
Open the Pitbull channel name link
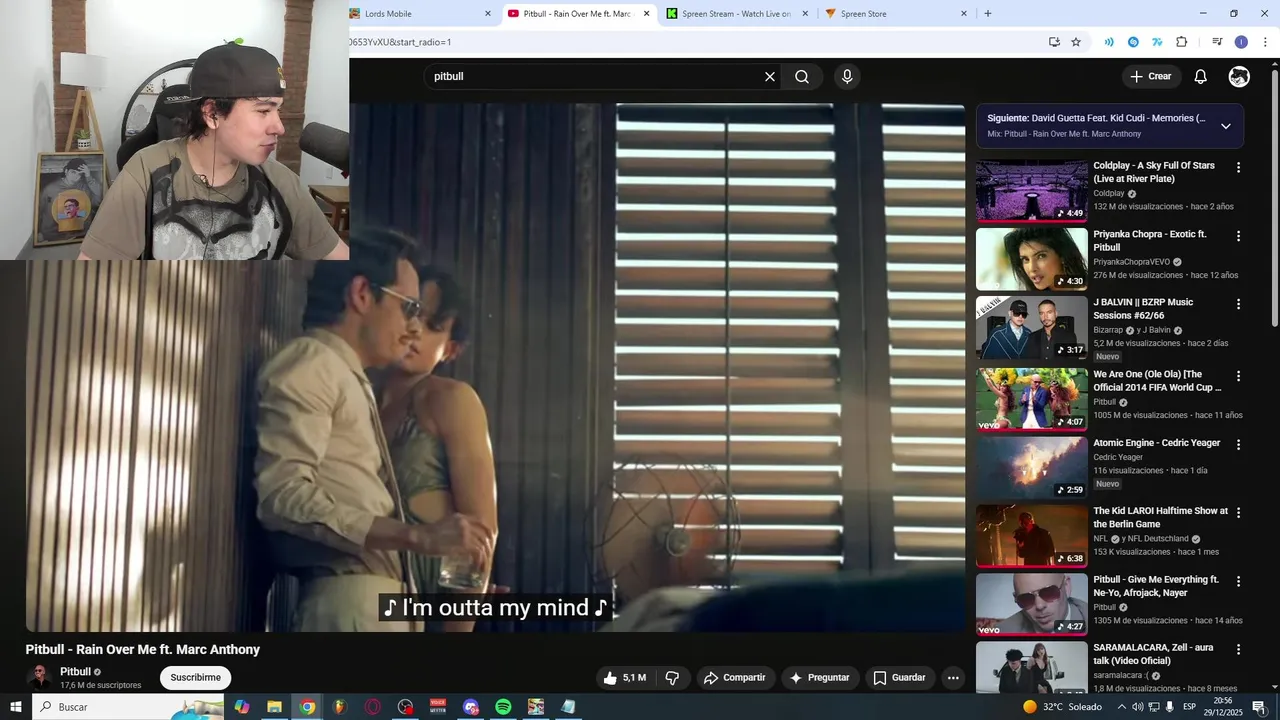click(x=75, y=672)
